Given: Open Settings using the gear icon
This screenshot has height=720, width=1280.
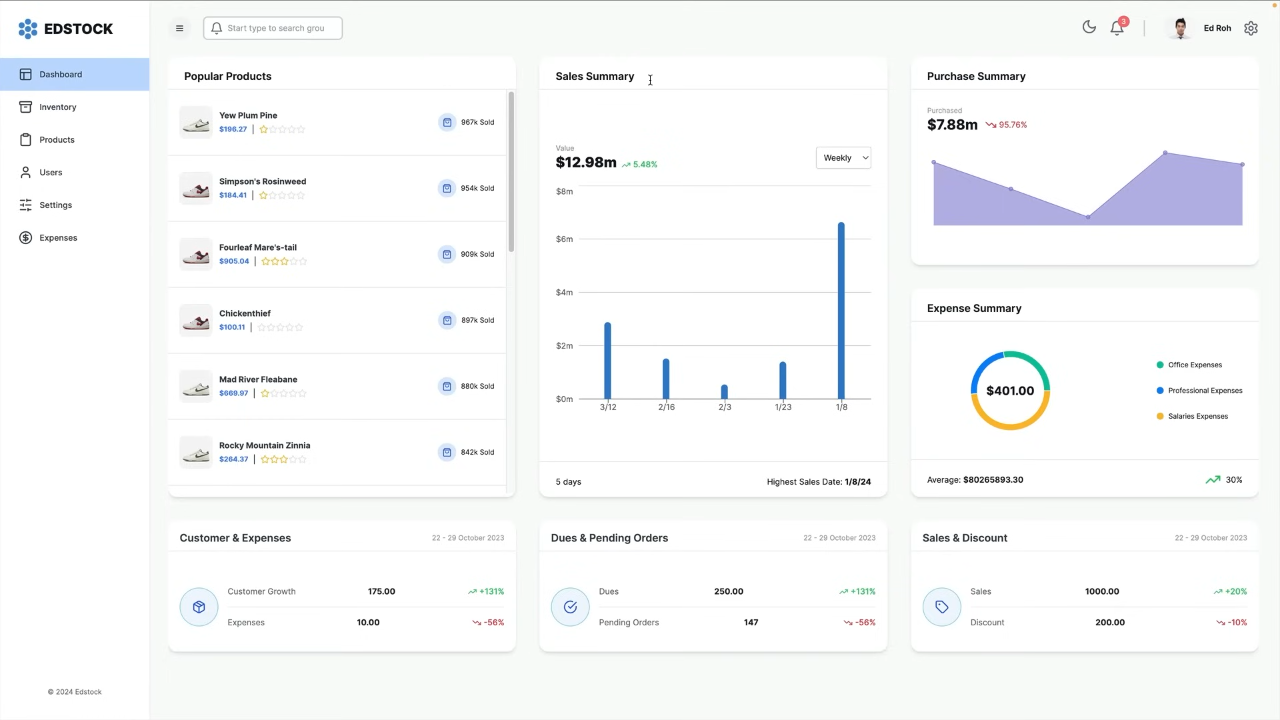Looking at the screenshot, I should click(x=1251, y=27).
